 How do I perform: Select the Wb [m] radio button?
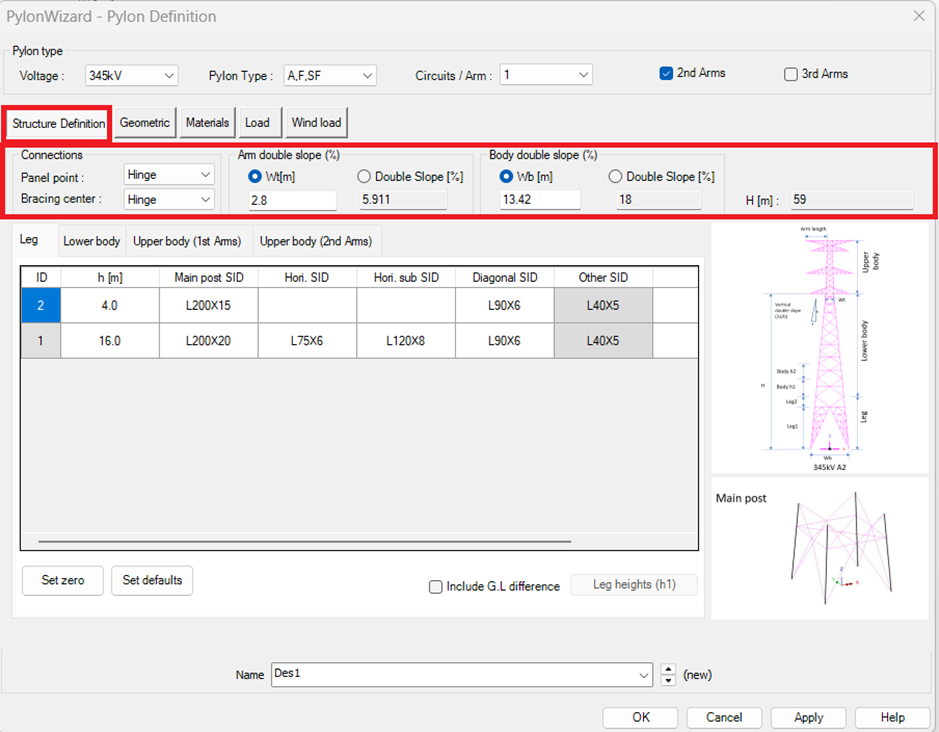tap(506, 177)
